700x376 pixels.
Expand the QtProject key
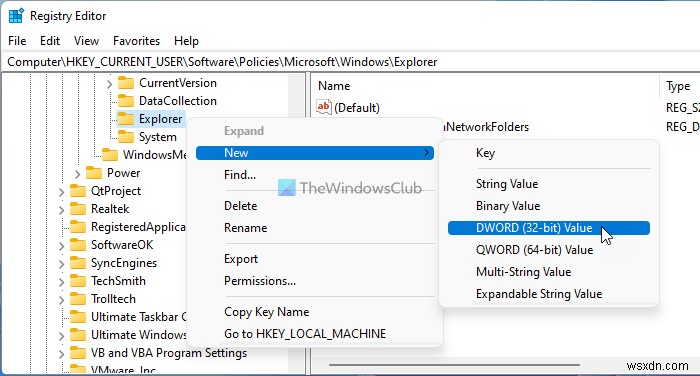click(x=61, y=192)
